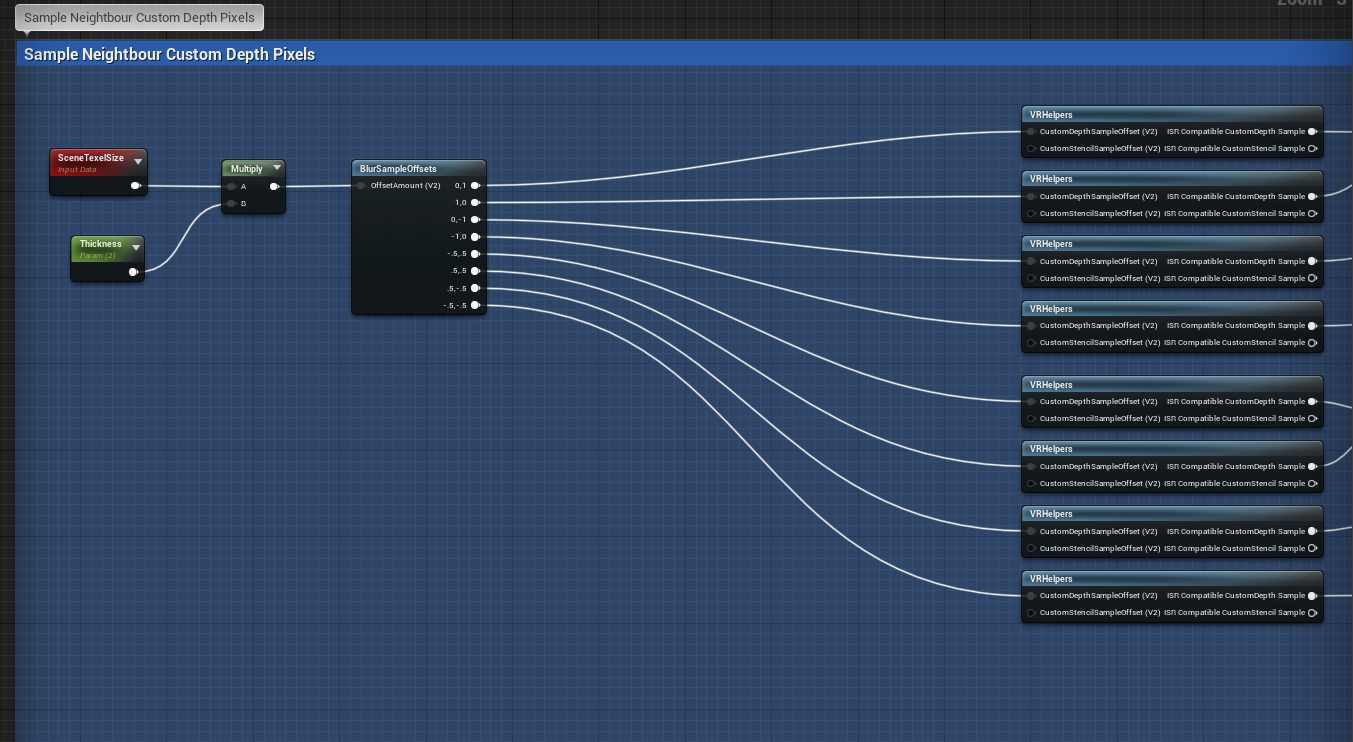This screenshot has width=1353, height=742.
Task: Select the SceneTexelSize node red header
Action: [x=90, y=158]
